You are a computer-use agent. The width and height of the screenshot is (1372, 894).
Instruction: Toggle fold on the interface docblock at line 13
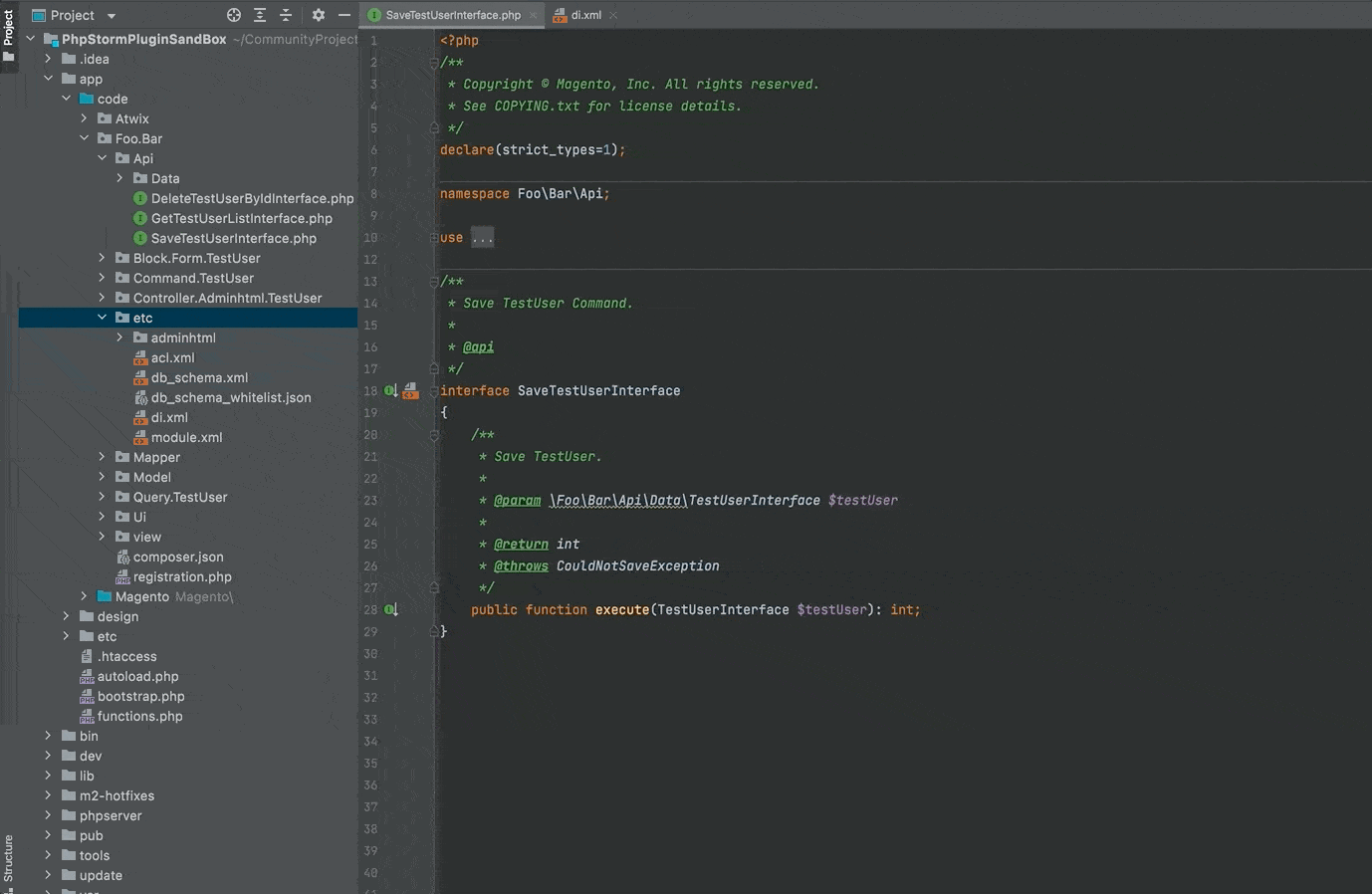tap(434, 282)
